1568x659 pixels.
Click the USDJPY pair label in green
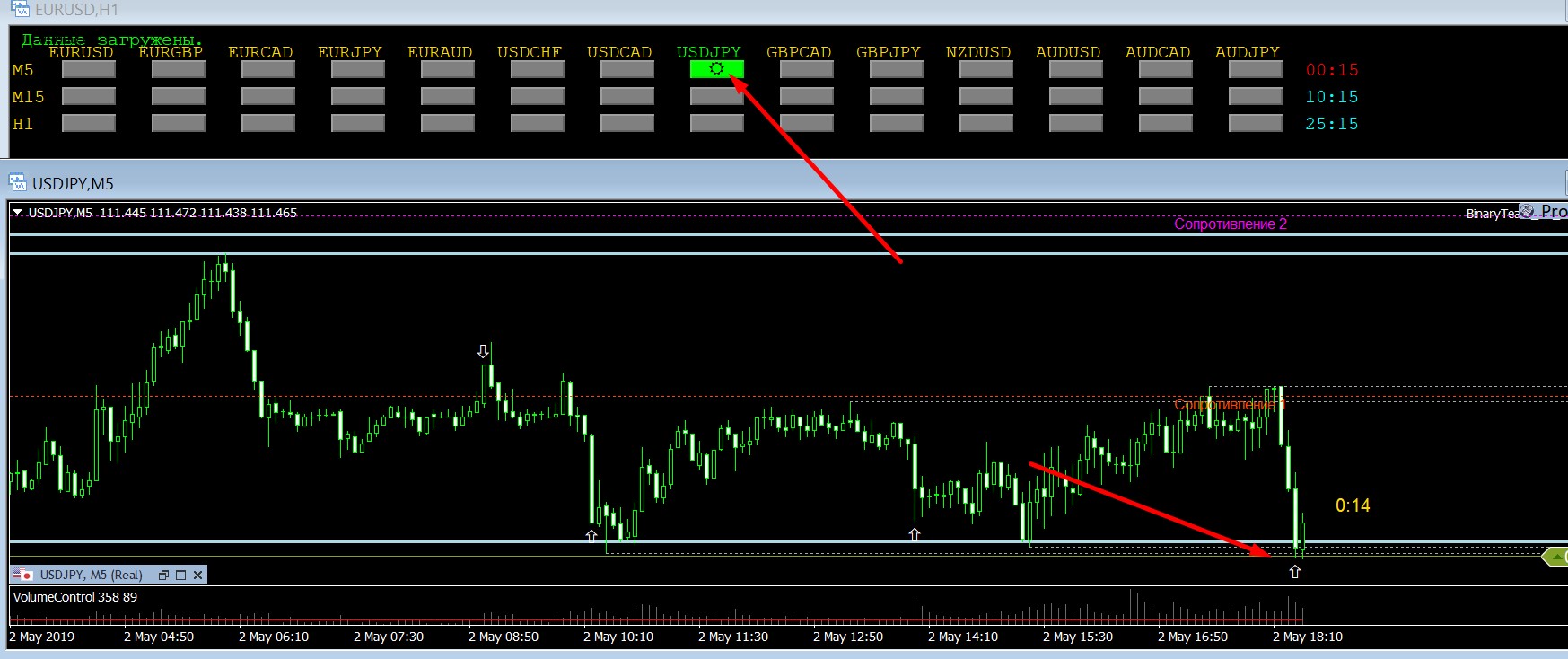coord(709,52)
